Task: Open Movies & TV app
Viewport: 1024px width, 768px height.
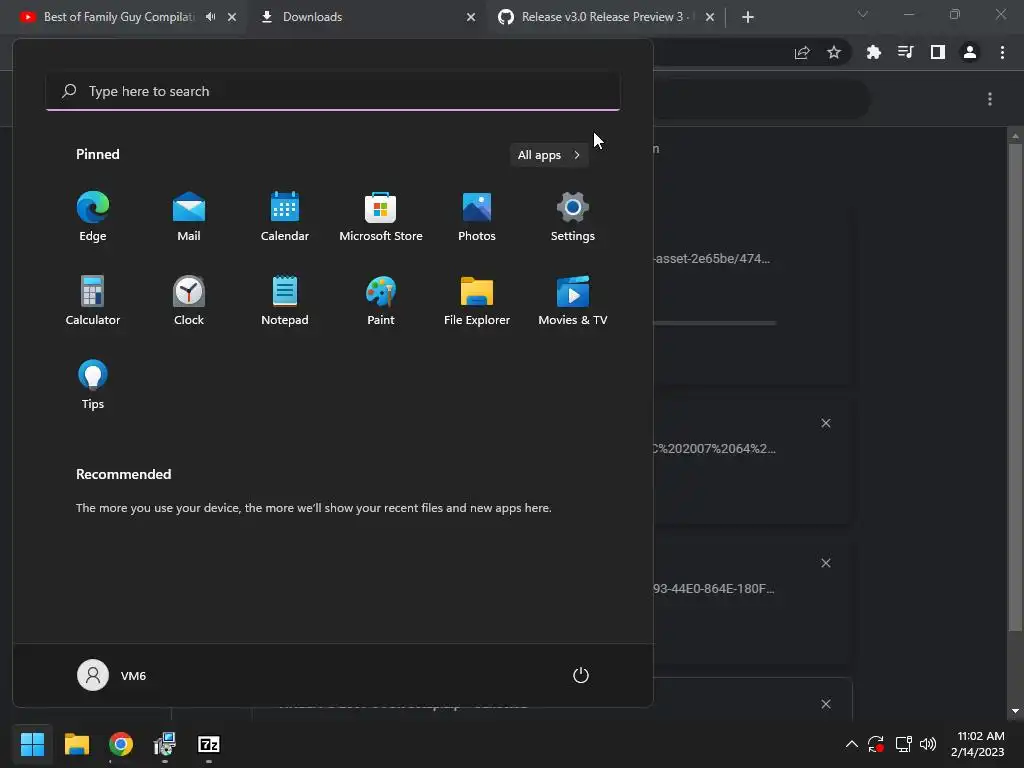Action: point(573,300)
